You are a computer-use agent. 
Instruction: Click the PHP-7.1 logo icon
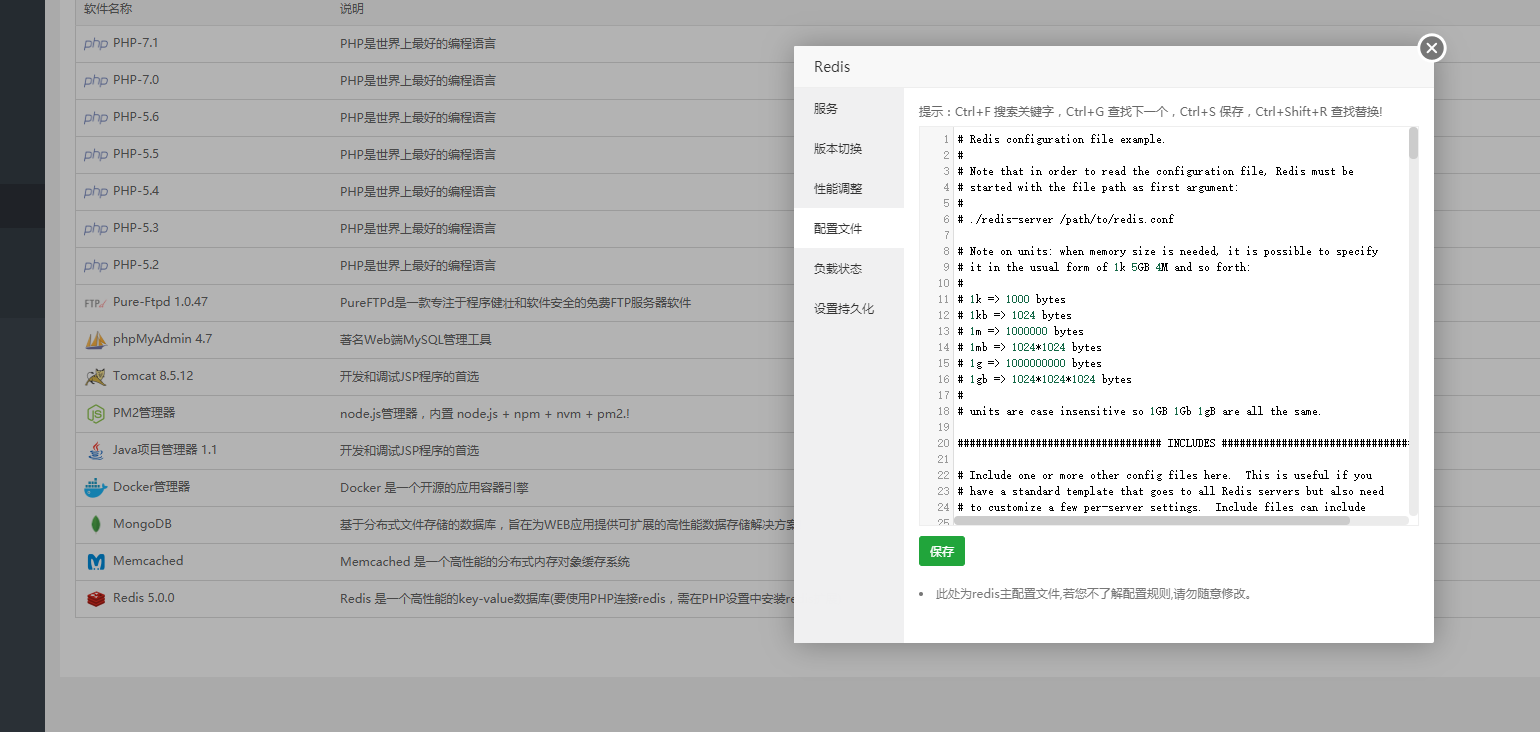tap(96, 43)
